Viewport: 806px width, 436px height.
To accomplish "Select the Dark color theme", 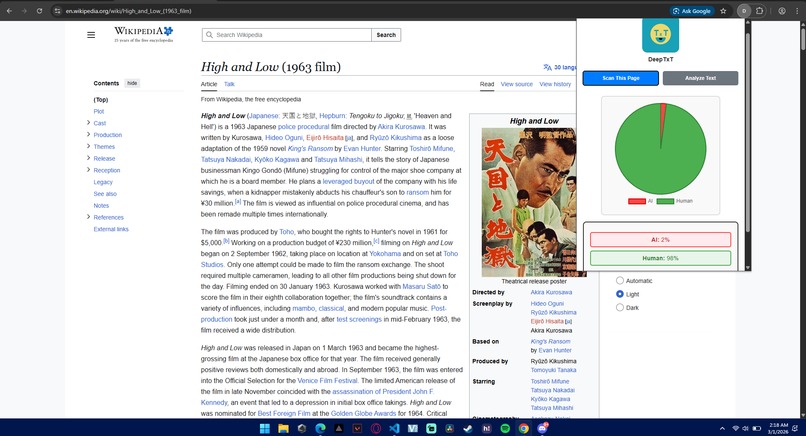I will (x=620, y=307).
